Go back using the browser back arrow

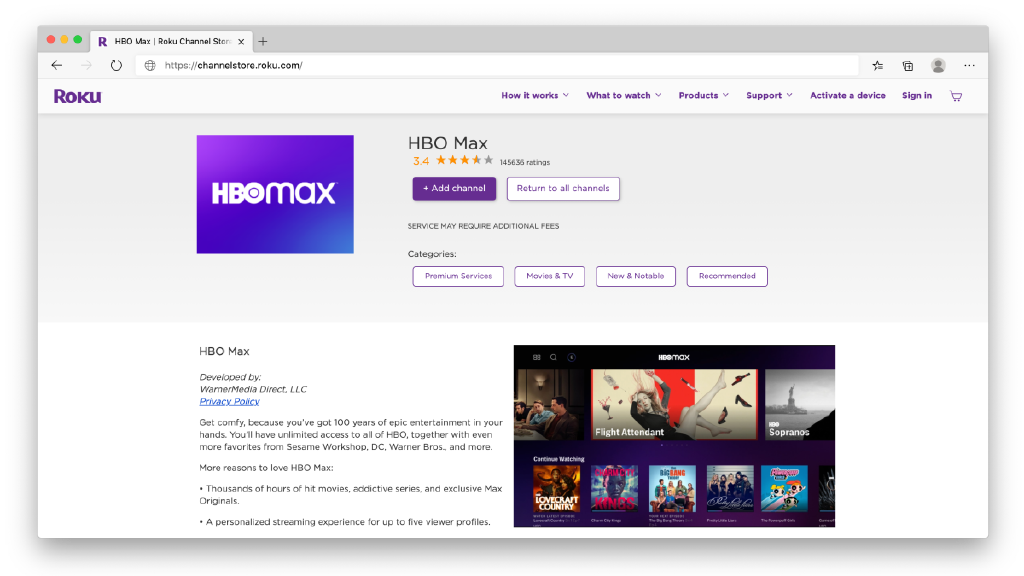point(57,65)
